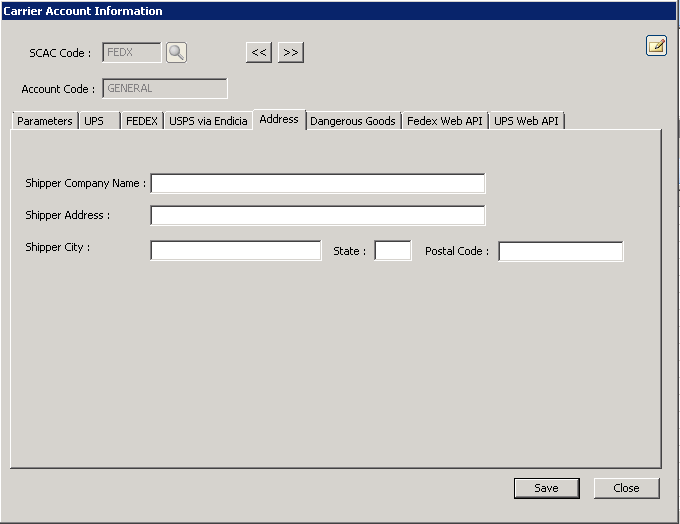Click the Postal Code field
The image size is (680, 524).
[560, 251]
